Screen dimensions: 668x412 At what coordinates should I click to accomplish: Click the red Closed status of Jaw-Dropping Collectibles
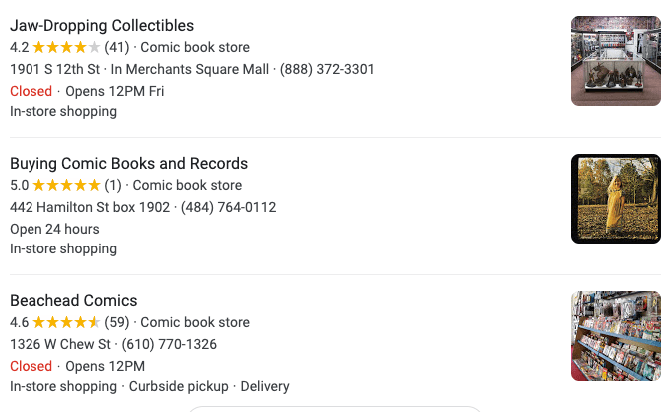pyautogui.click(x=31, y=91)
